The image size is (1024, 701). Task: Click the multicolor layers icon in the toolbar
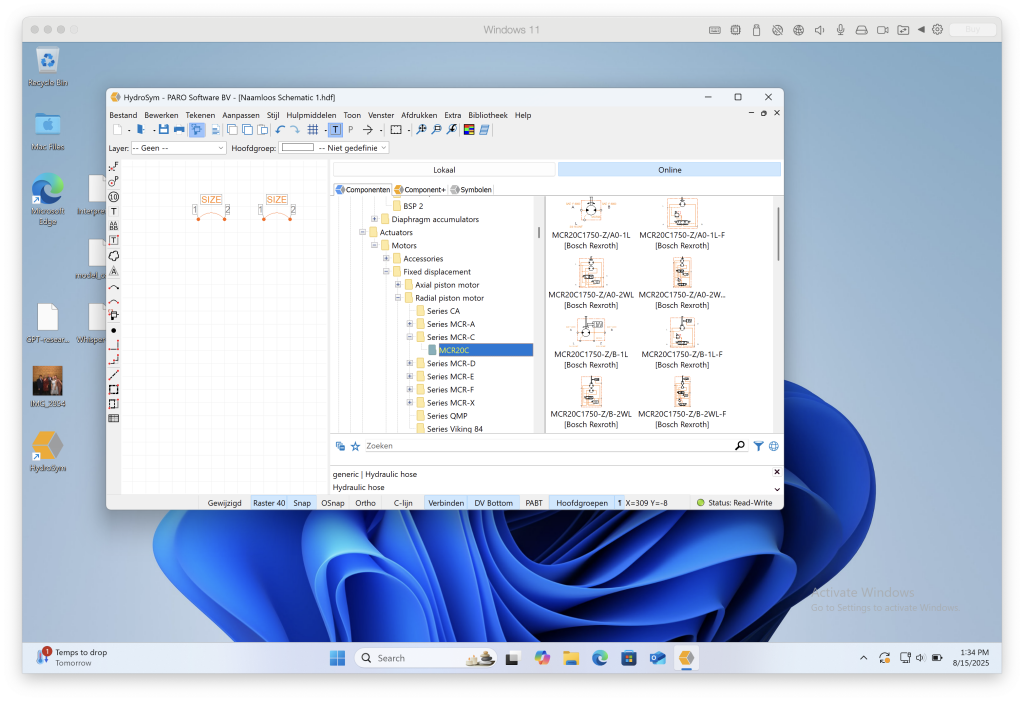[469, 130]
